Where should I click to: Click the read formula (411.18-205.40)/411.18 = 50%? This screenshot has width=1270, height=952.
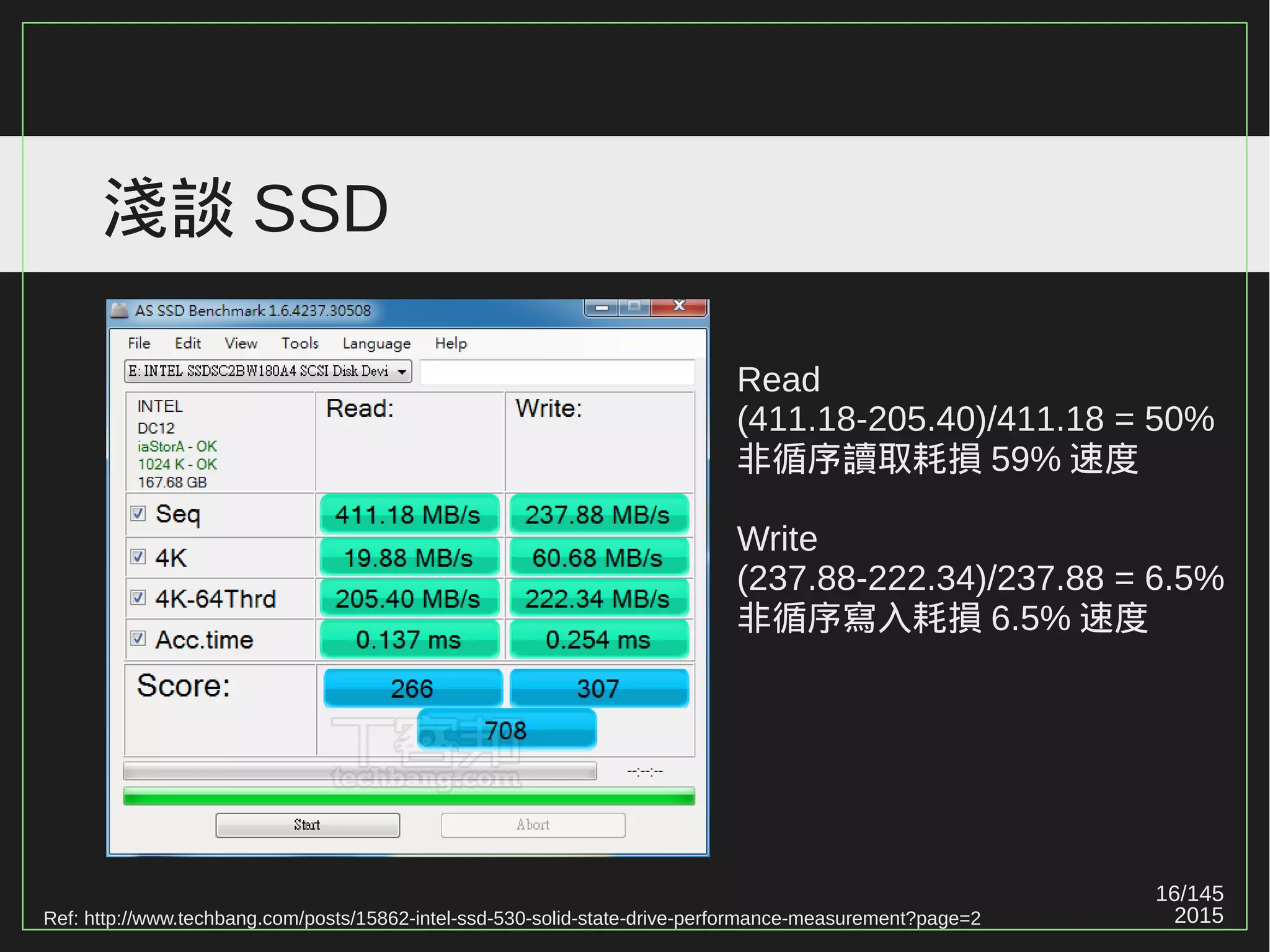pos(975,419)
